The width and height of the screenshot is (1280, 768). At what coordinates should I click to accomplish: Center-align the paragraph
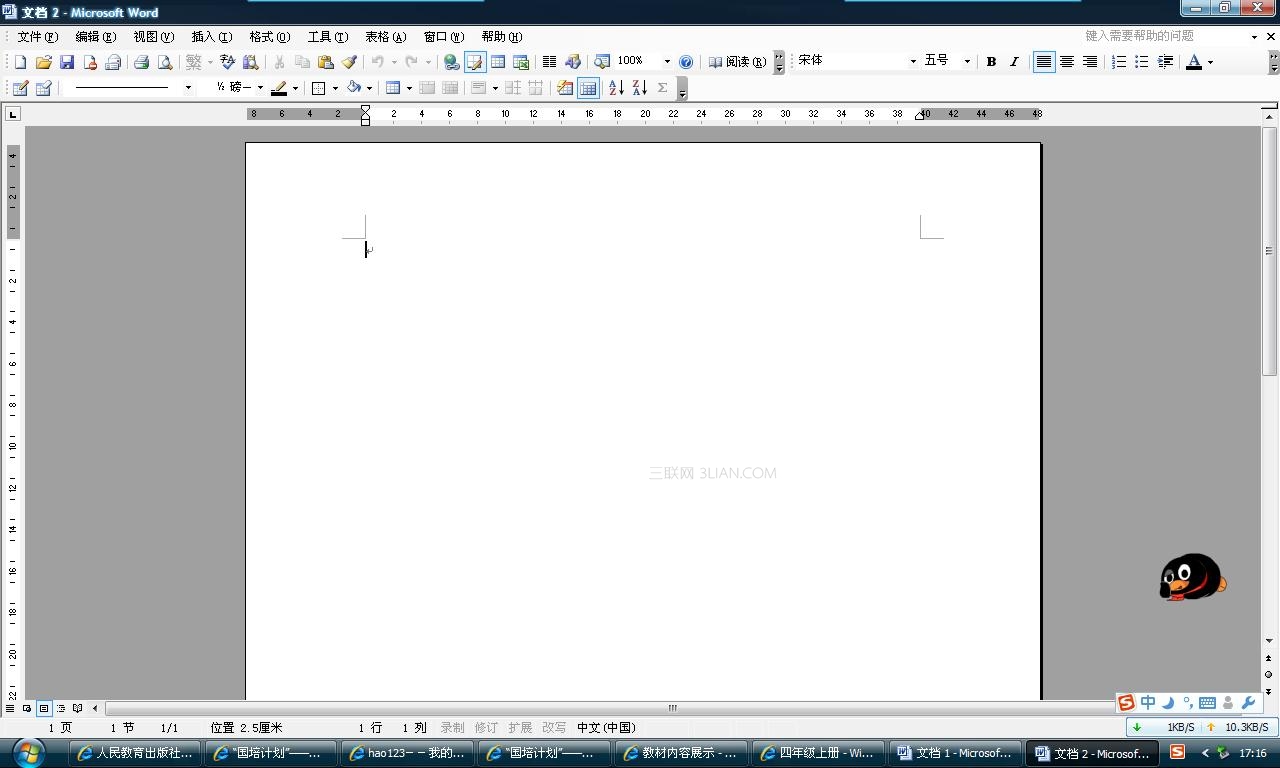(x=1067, y=62)
